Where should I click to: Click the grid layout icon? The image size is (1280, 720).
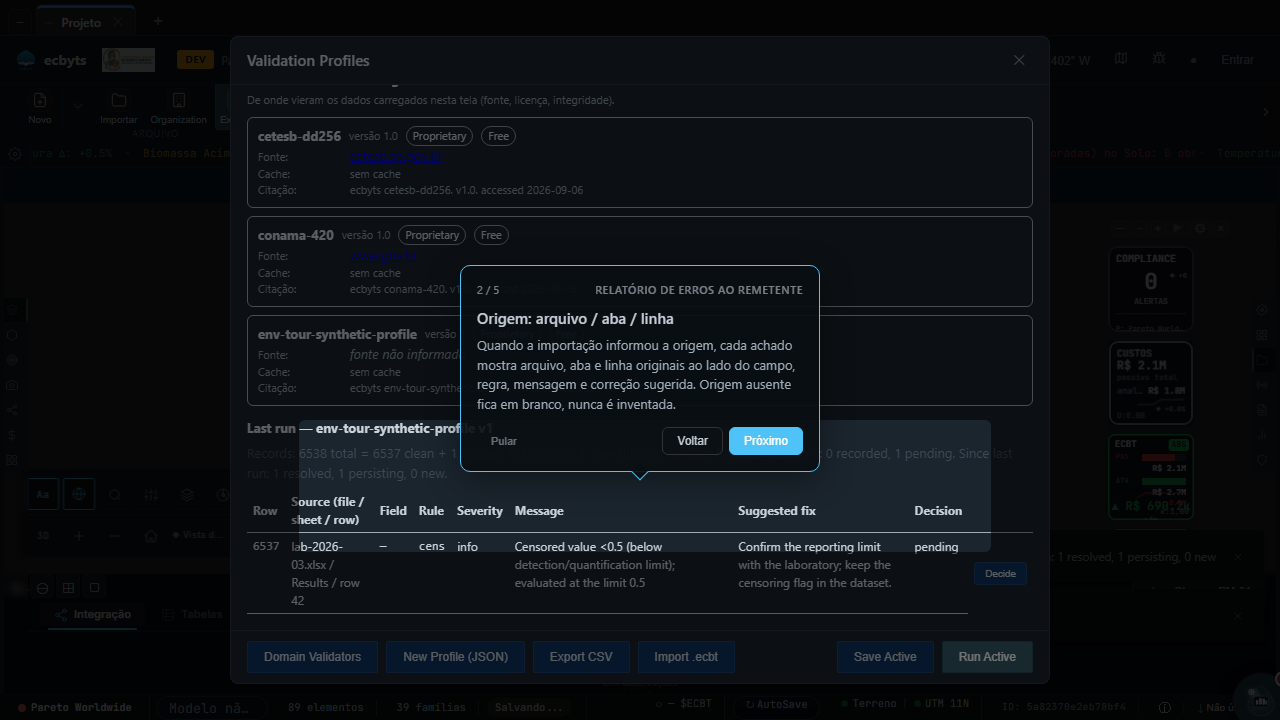pyautogui.click(x=69, y=588)
